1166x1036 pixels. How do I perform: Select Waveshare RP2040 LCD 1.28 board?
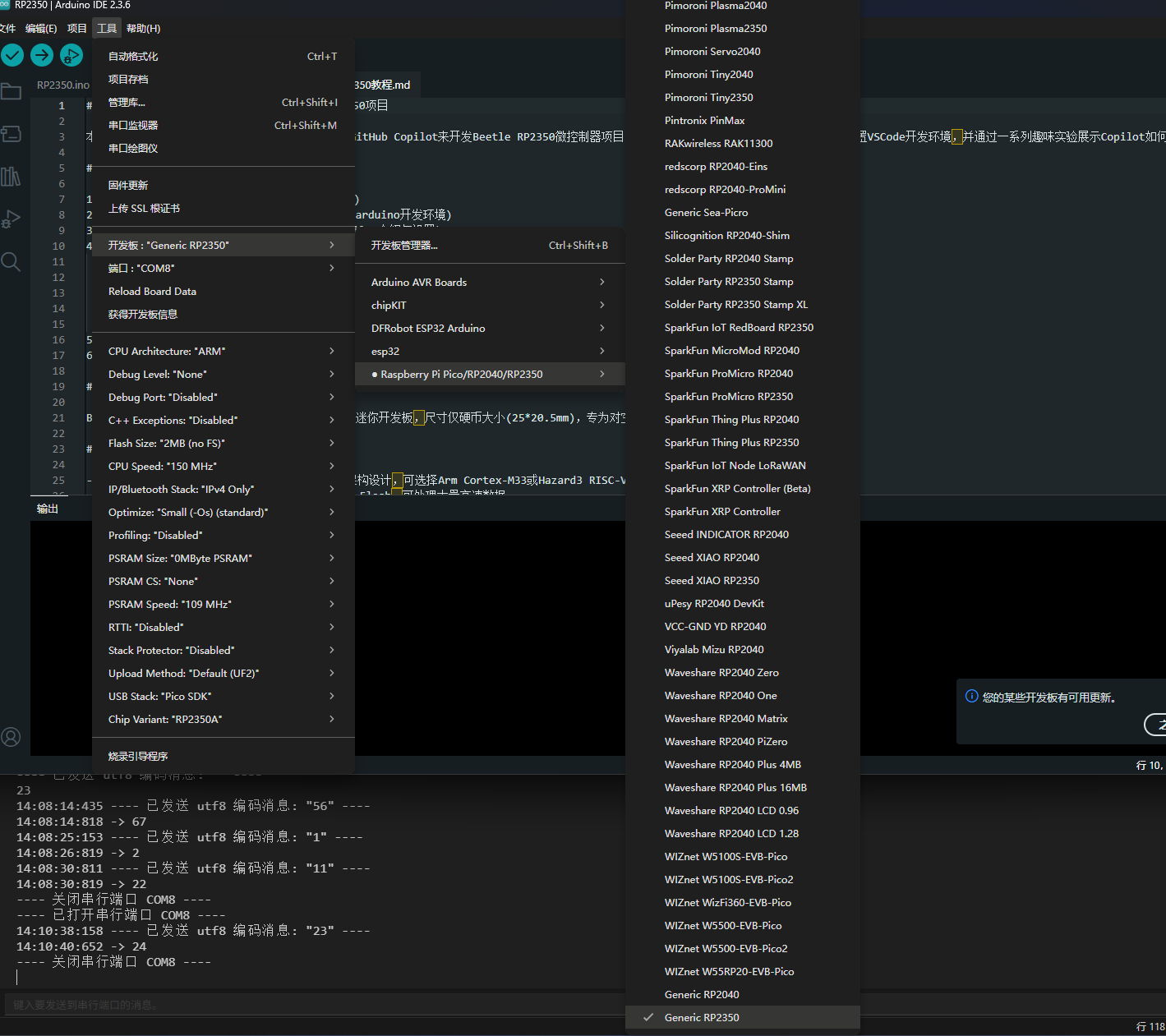743,833
